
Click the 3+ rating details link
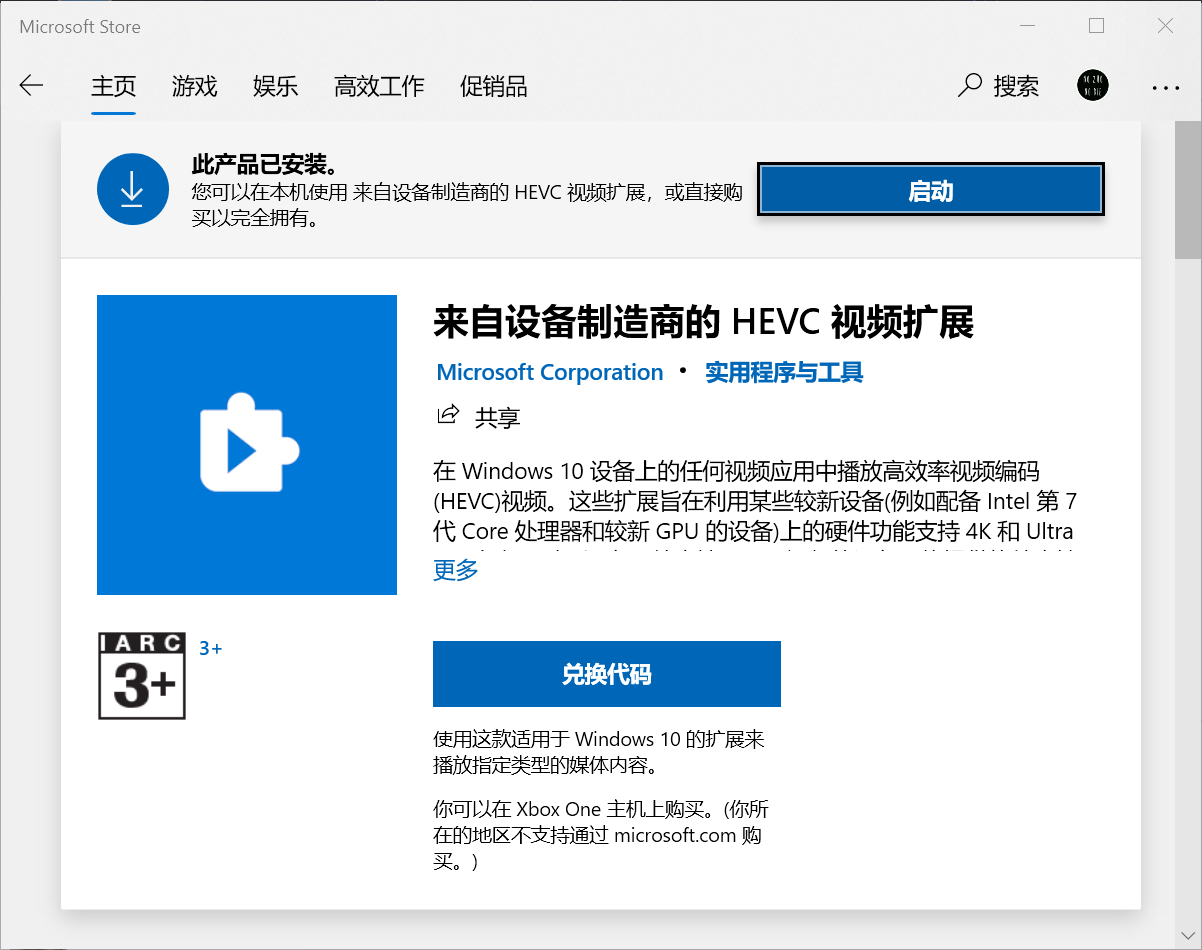(x=210, y=648)
